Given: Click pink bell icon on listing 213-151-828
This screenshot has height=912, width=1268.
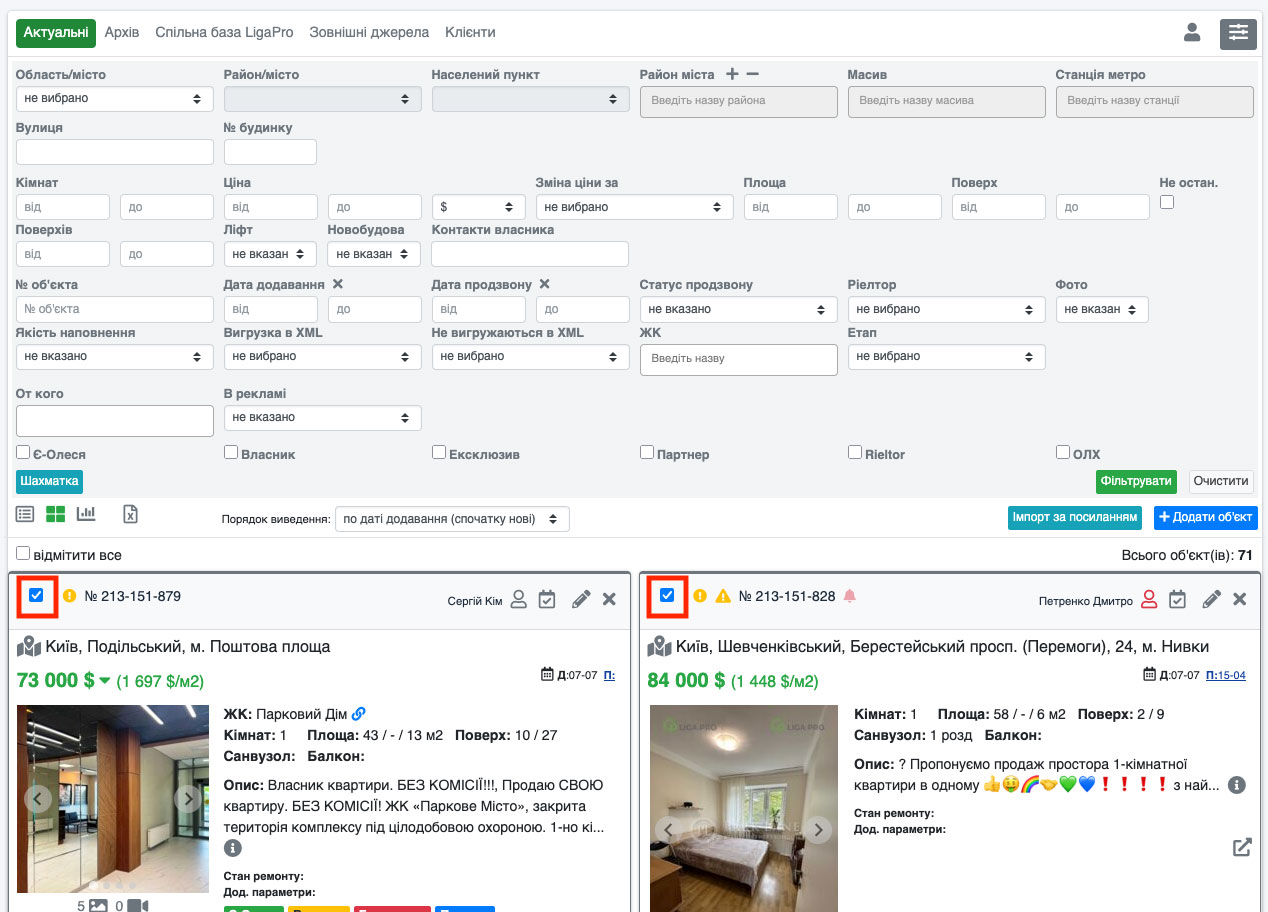Looking at the screenshot, I should point(850,596).
